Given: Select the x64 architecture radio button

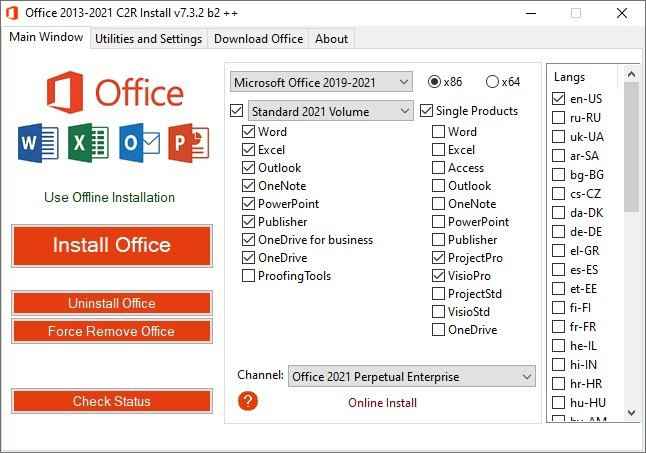Looking at the screenshot, I should 493,81.
